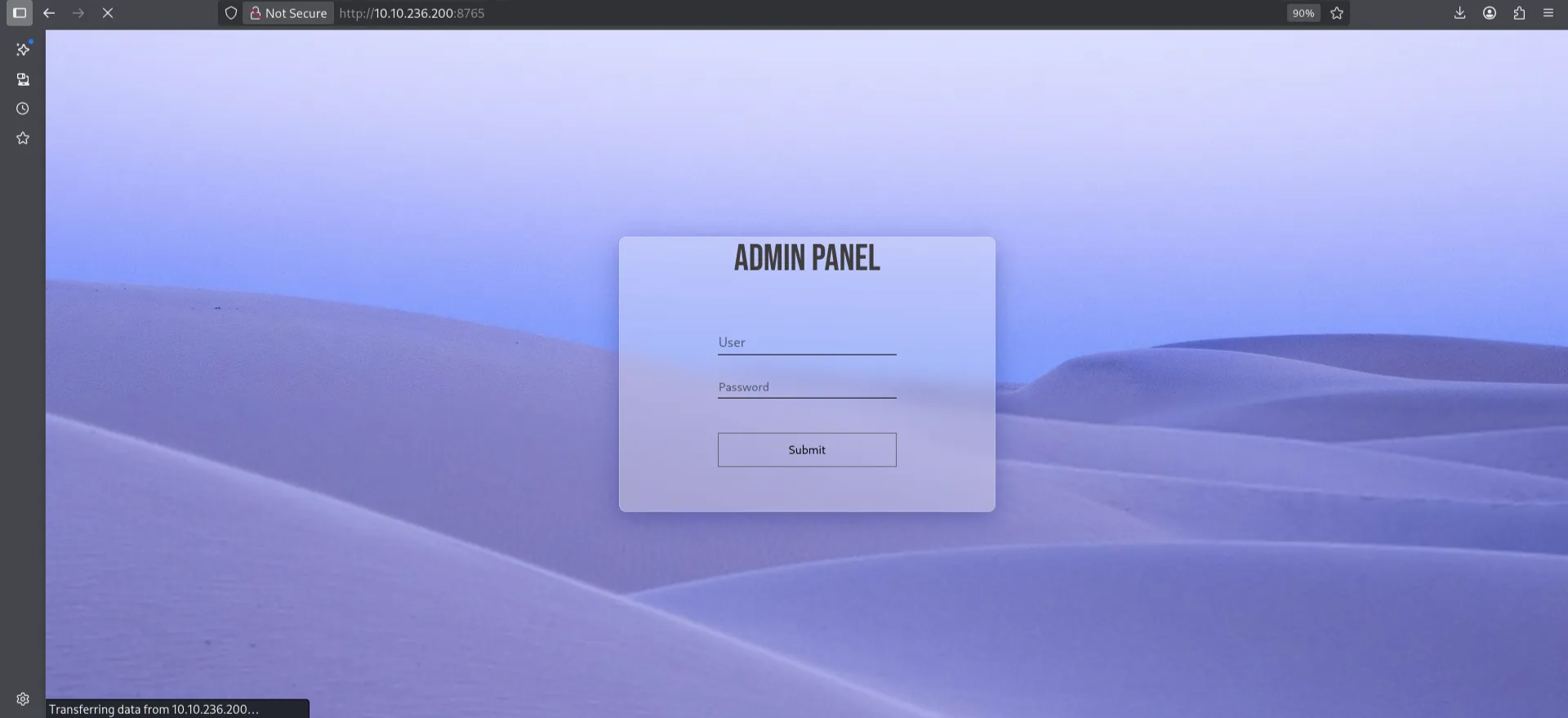Reset the 90% zoom level badge
The height and width of the screenshot is (718, 1568).
point(1303,13)
